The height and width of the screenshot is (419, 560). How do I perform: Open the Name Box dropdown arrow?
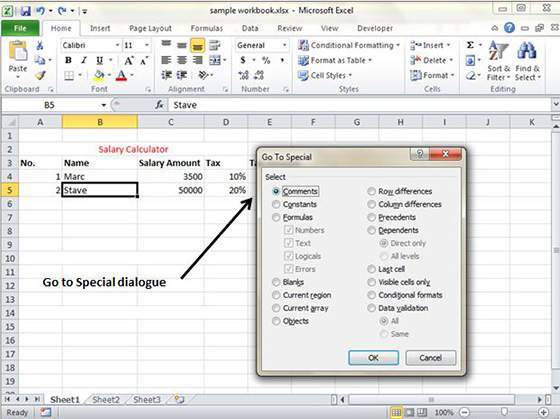click(104, 105)
